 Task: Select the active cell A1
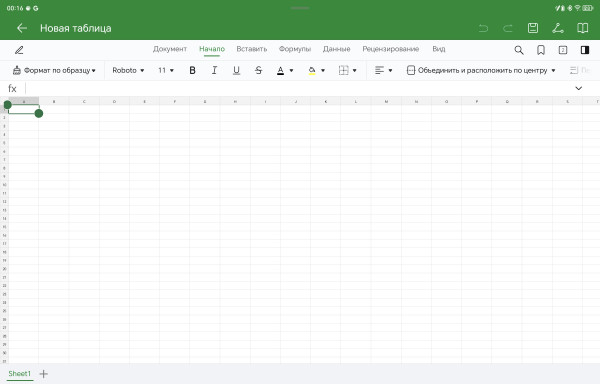click(23, 109)
